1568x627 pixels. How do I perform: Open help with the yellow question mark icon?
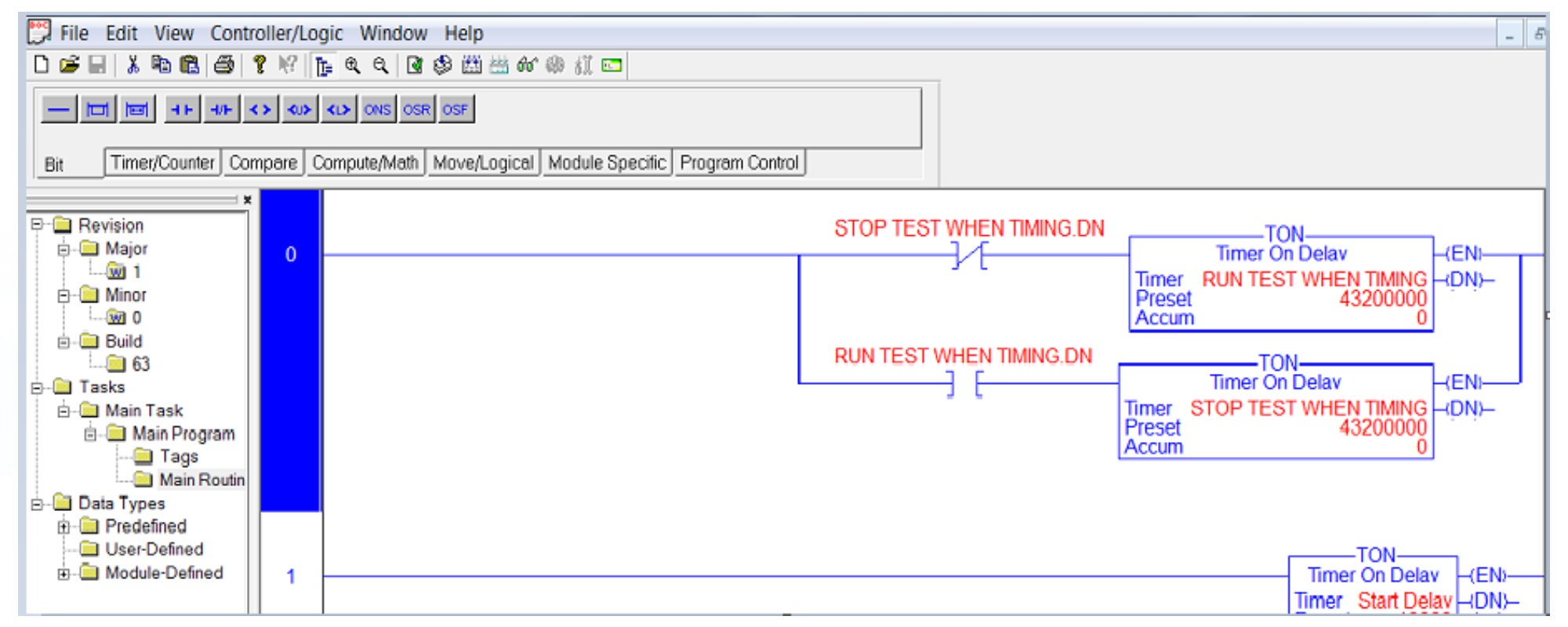point(260,65)
